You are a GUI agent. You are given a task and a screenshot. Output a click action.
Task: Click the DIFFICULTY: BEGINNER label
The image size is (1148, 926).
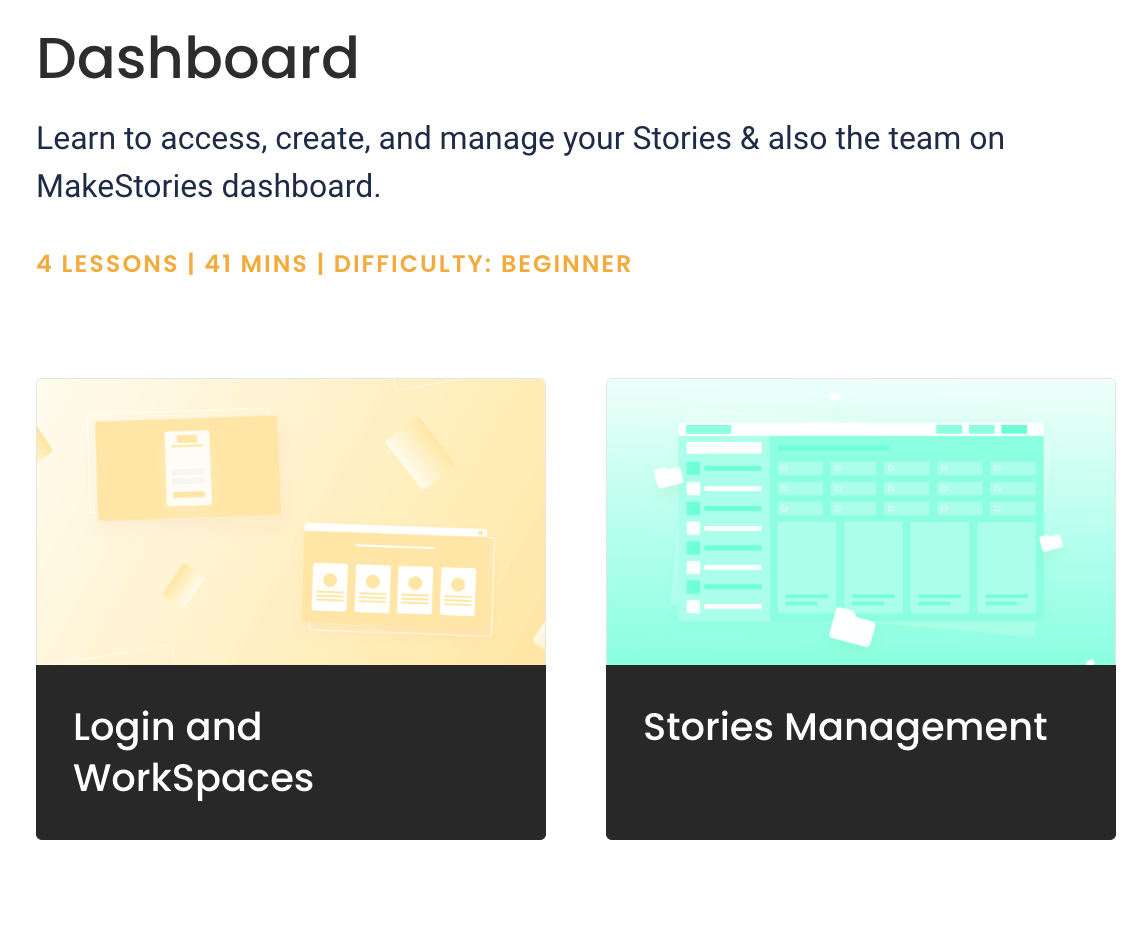pos(482,264)
